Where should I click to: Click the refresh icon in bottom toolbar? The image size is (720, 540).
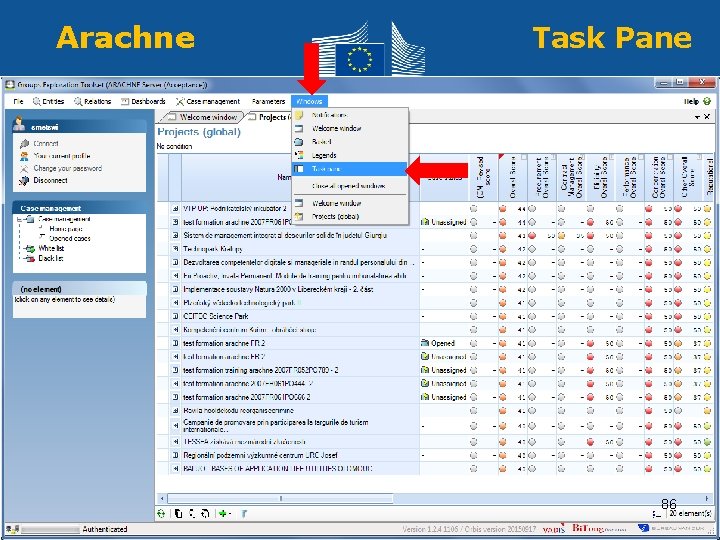161,513
